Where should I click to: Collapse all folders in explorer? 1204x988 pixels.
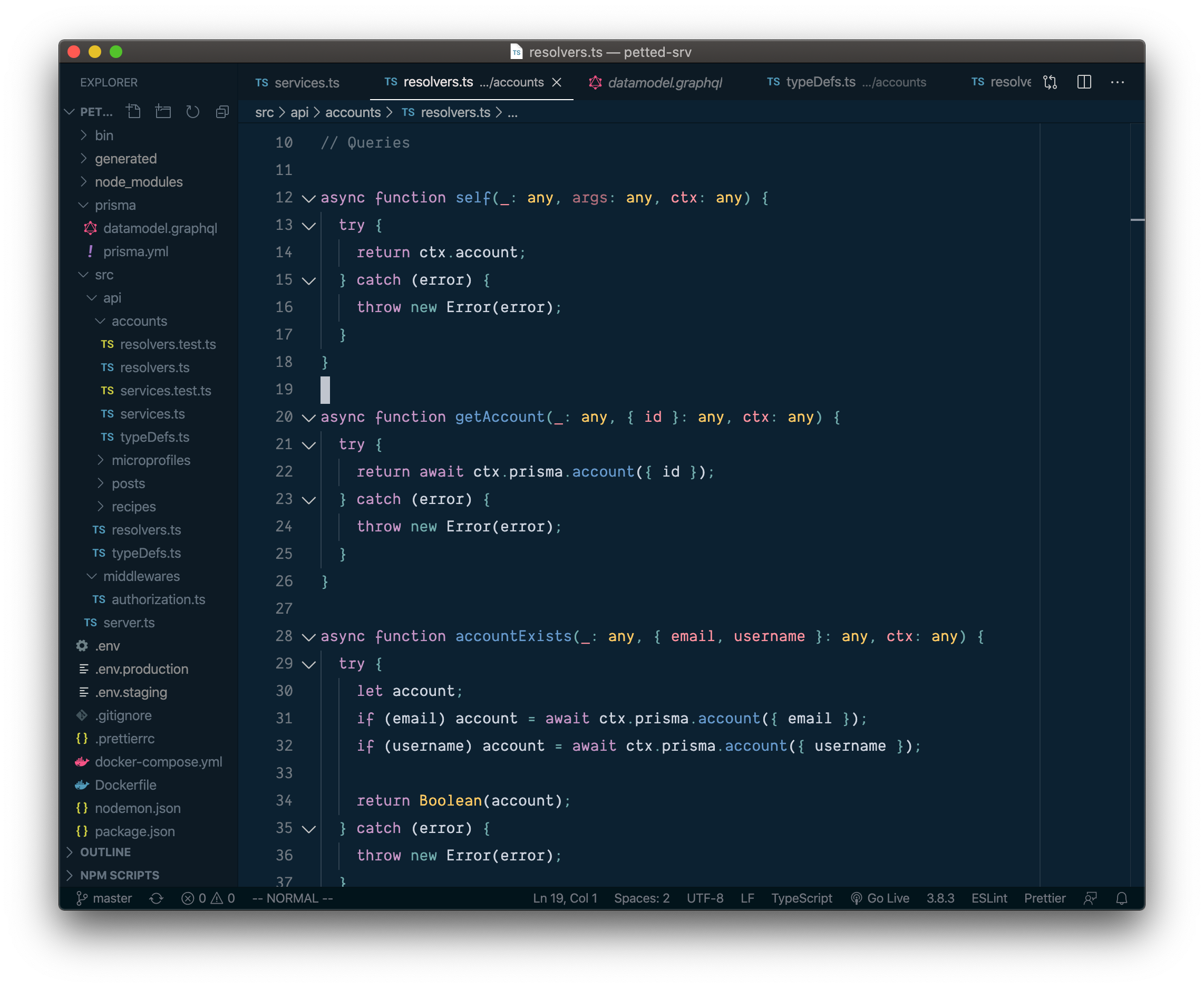tap(222, 112)
